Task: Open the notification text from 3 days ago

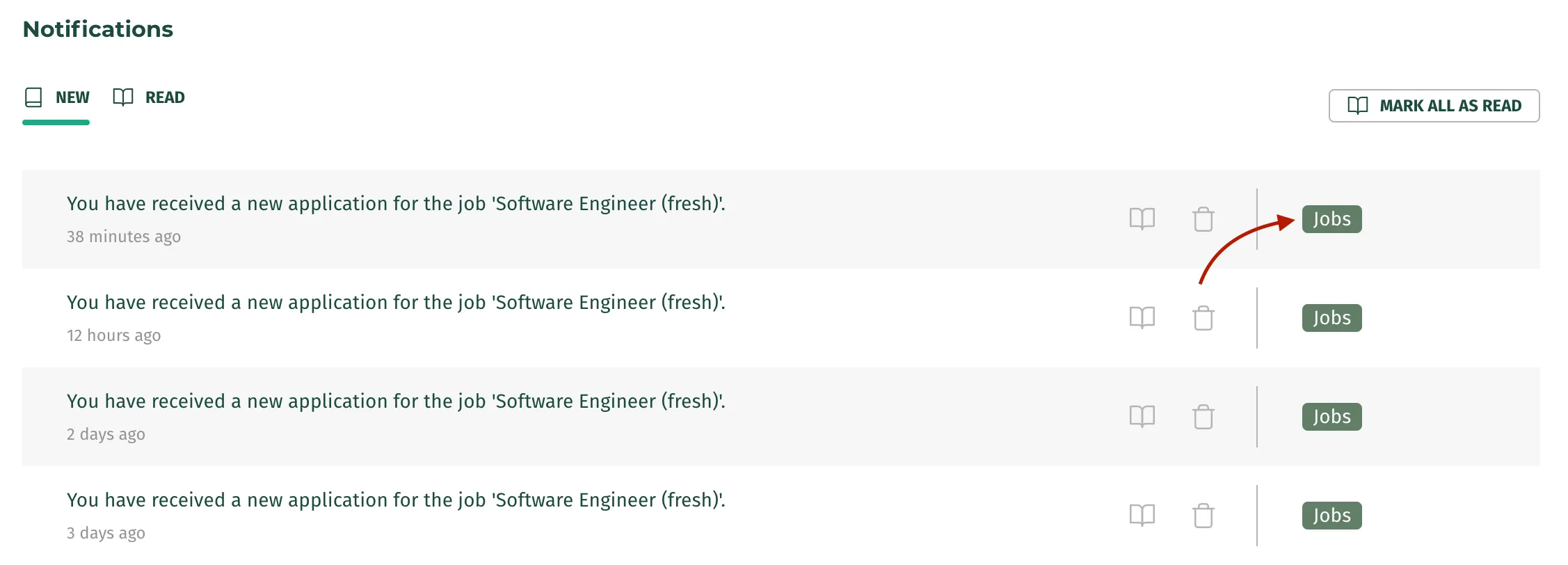Action: (x=396, y=500)
